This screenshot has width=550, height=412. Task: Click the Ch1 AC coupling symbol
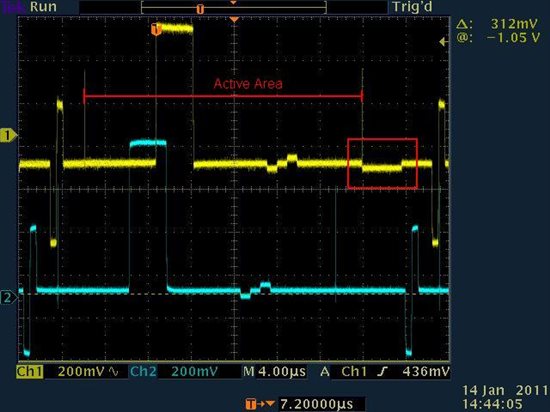tap(114, 372)
